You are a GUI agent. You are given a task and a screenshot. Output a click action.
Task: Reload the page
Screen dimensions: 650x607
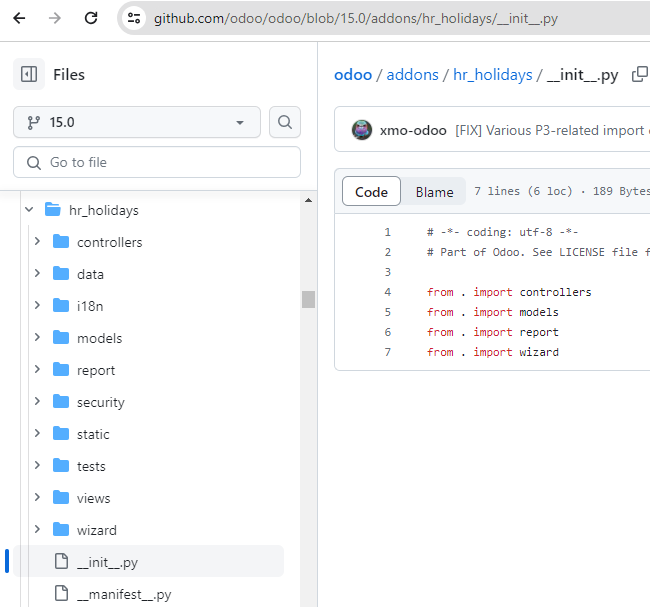(x=91, y=18)
